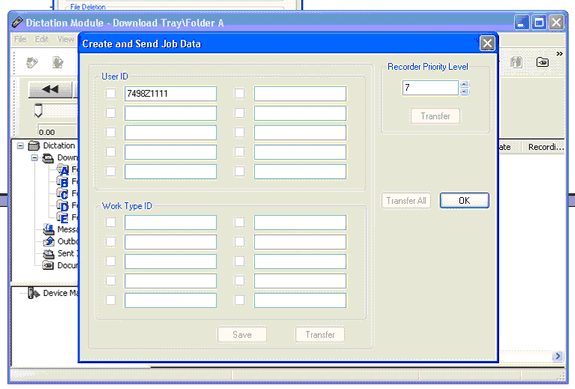Click the Device Manager icon
The width and height of the screenshot is (575, 389).
34,293
